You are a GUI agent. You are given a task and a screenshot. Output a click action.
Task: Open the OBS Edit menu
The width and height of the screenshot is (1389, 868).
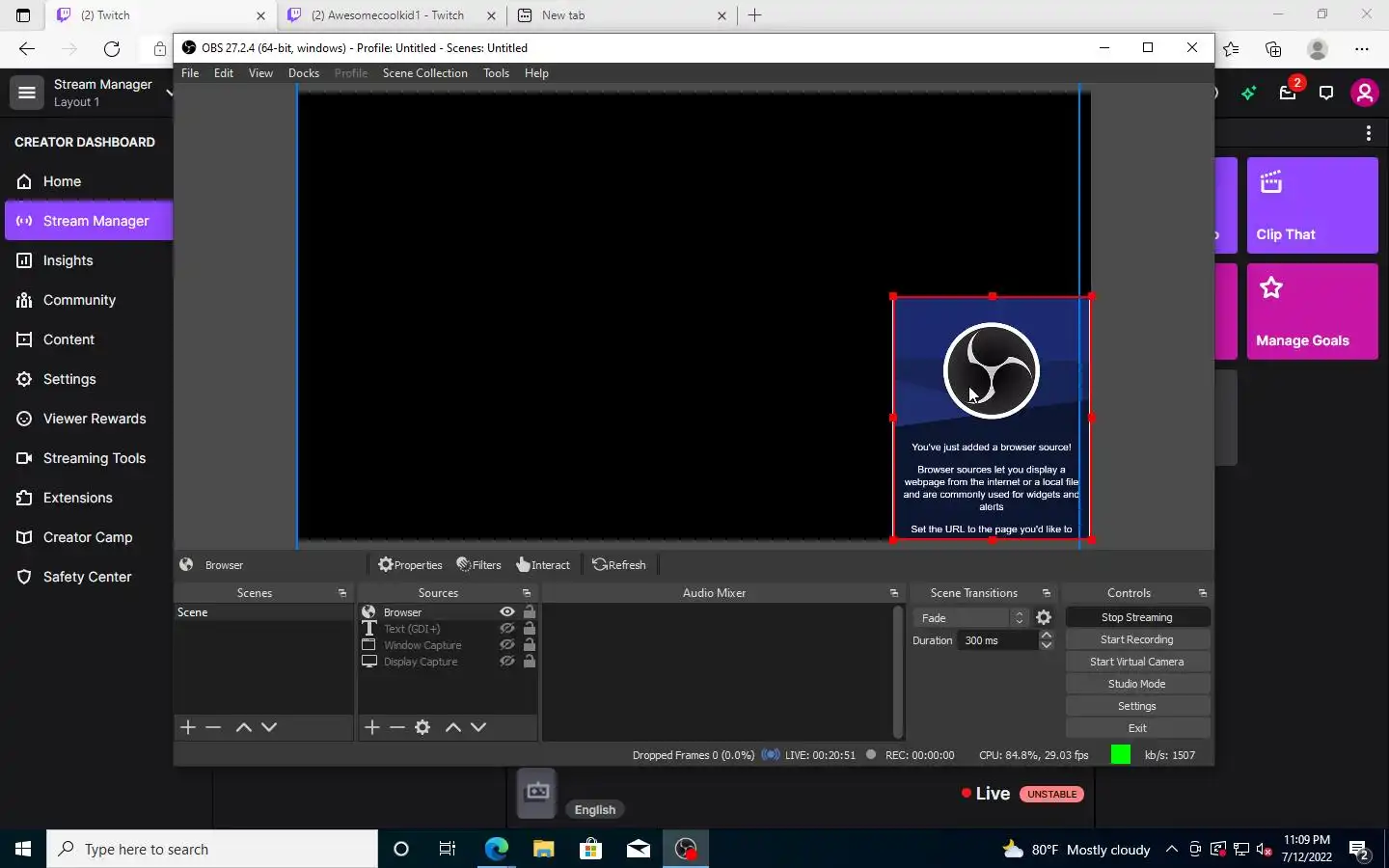(224, 73)
